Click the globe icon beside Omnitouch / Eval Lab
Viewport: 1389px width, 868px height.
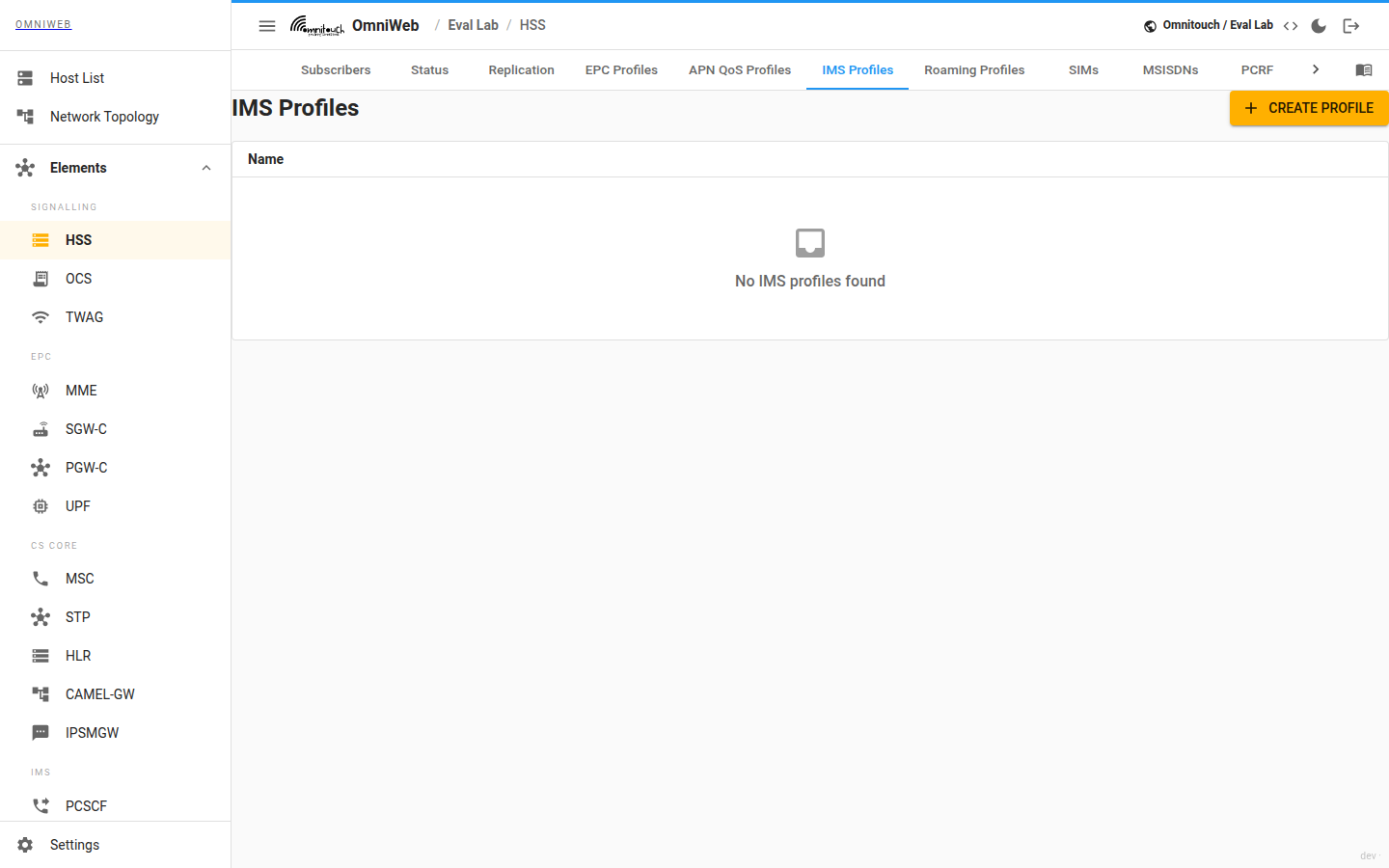click(1150, 26)
